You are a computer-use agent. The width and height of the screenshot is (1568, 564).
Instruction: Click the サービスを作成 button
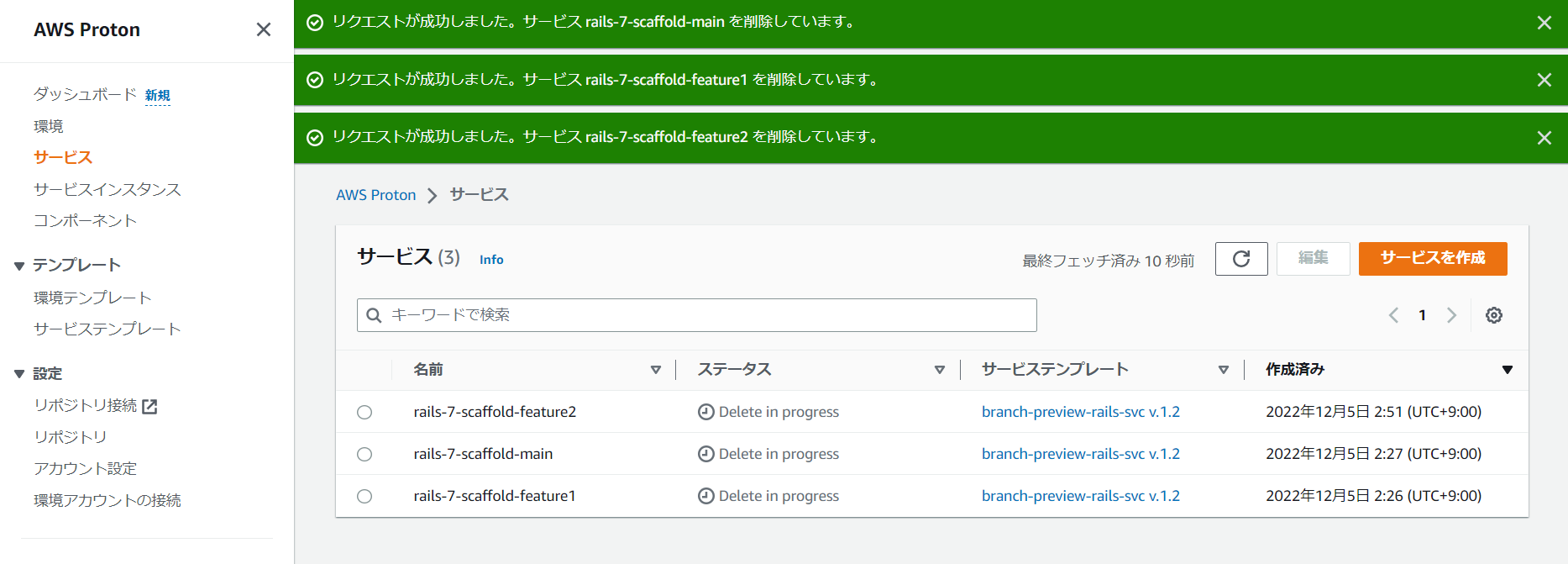(x=1433, y=259)
